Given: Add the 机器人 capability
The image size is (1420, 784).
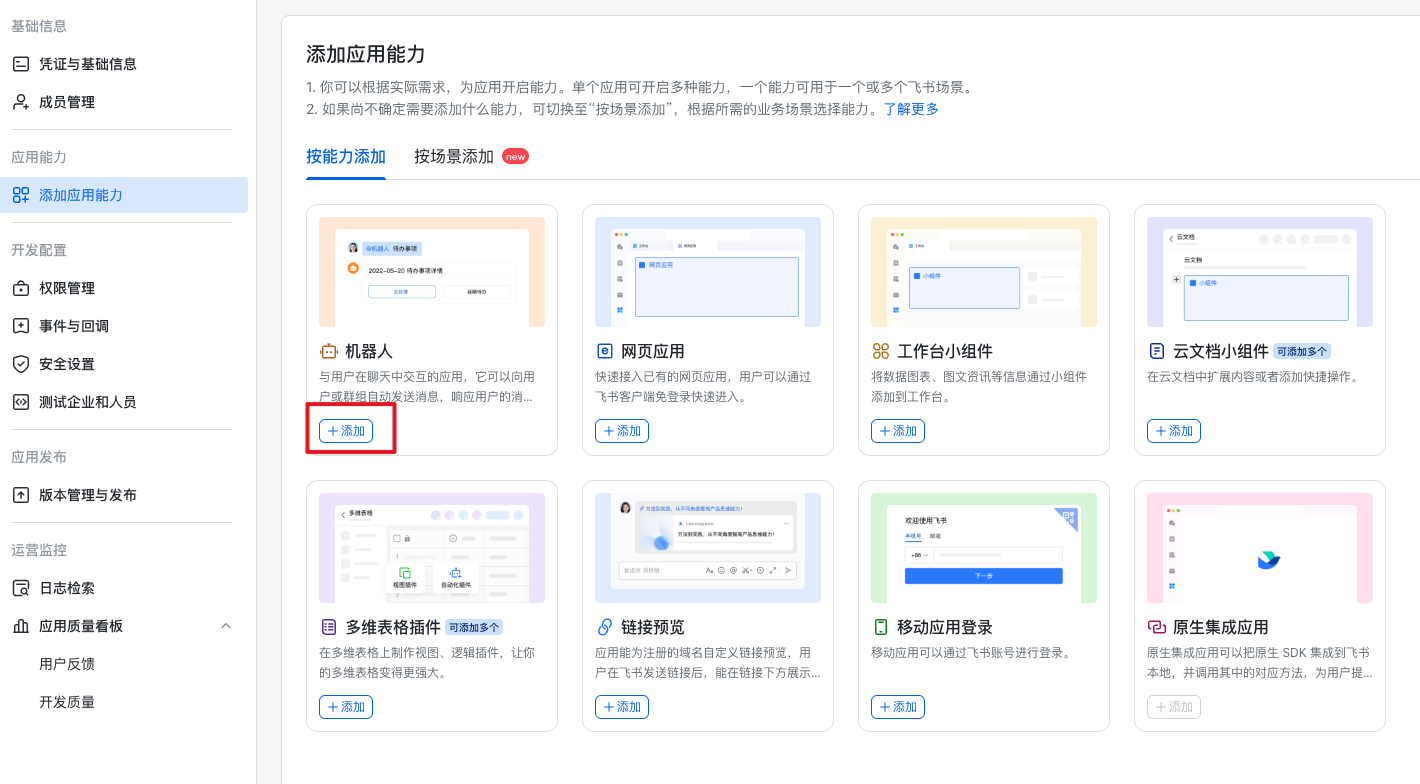Looking at the screenshot, I should (x=346, y=431).
